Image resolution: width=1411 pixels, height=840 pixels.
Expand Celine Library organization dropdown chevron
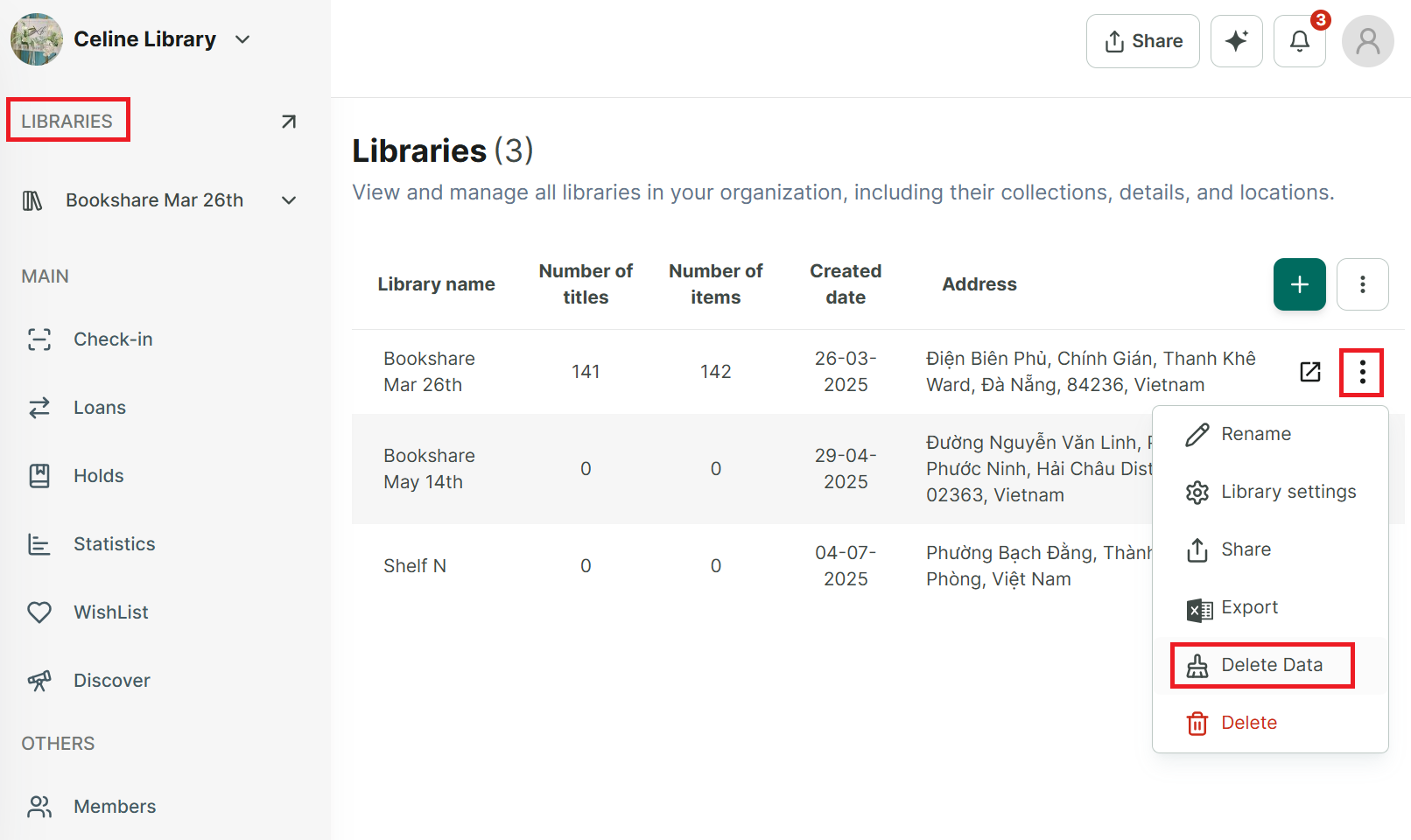242,39
